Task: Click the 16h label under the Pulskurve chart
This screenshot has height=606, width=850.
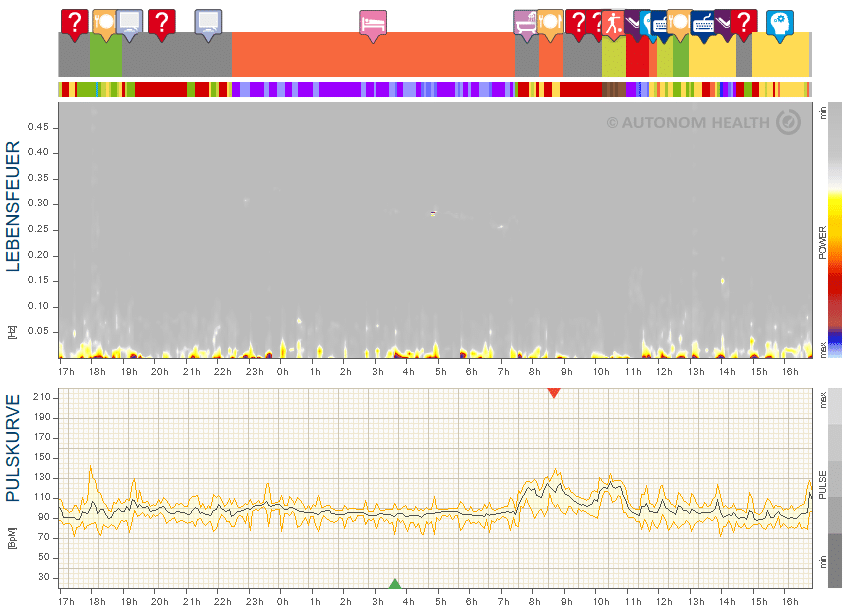Action: [790, 601]
